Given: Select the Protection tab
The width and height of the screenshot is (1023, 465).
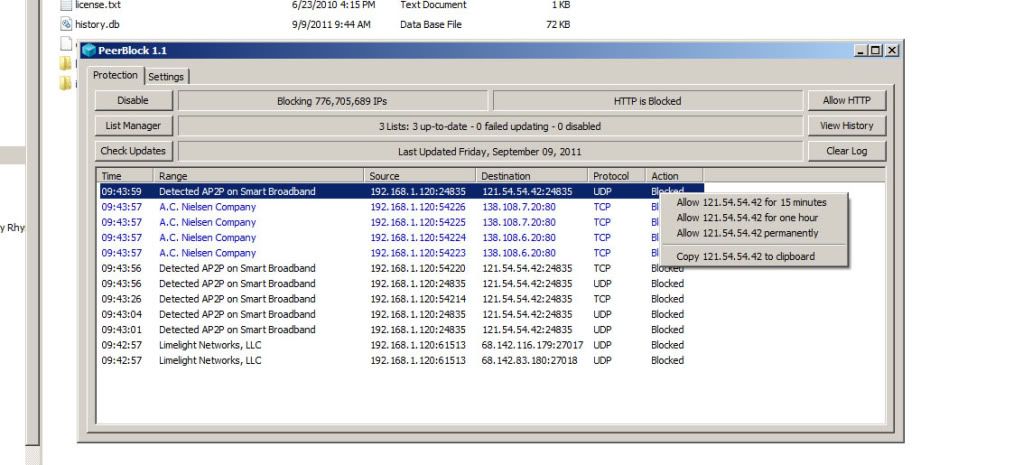Looking at the screenshot, I should click(x=115, y=75).
